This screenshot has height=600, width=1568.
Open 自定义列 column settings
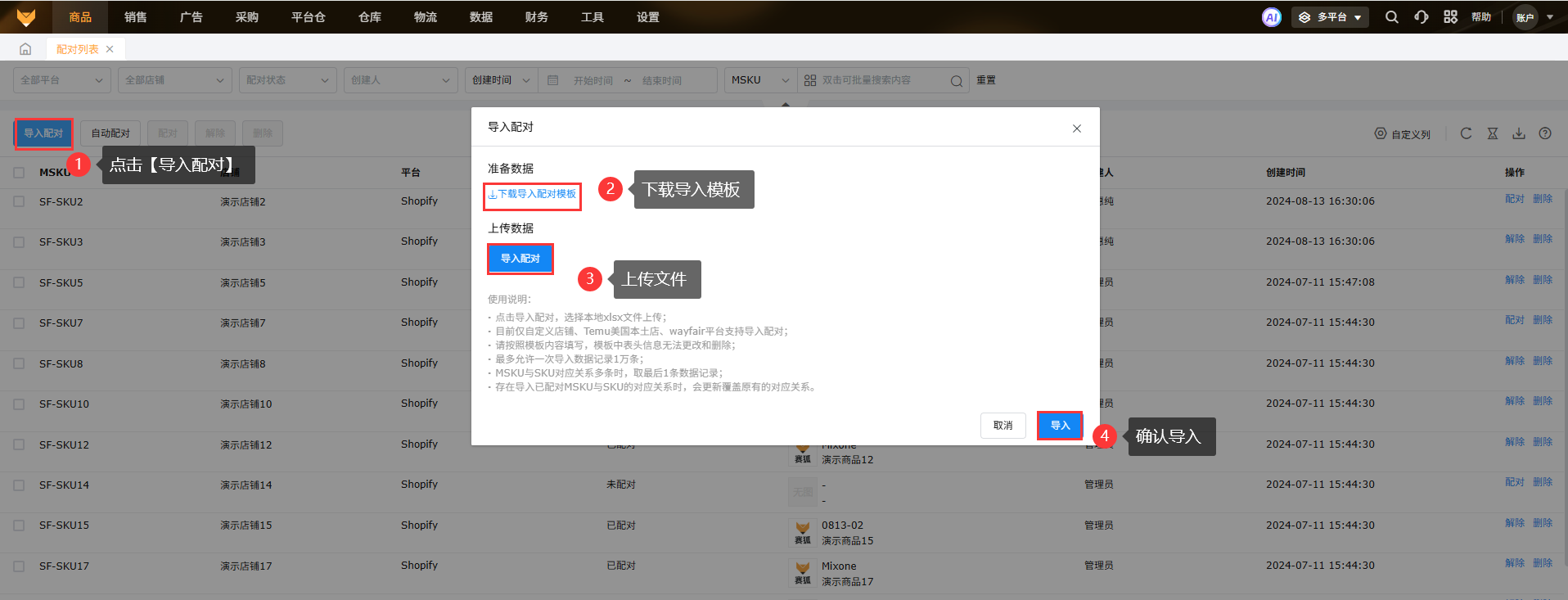click(1403, 134)
